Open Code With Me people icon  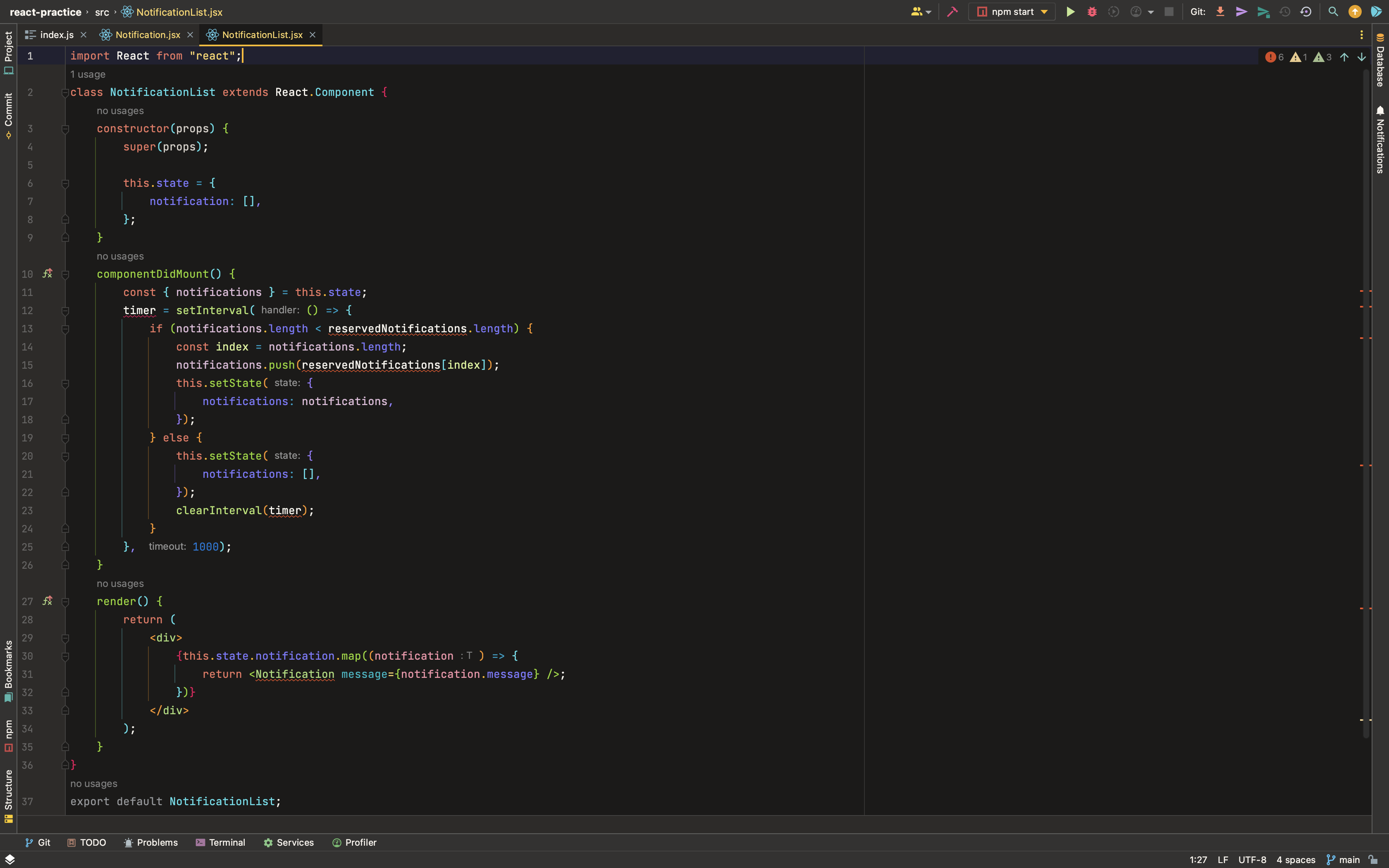point(916,12)
